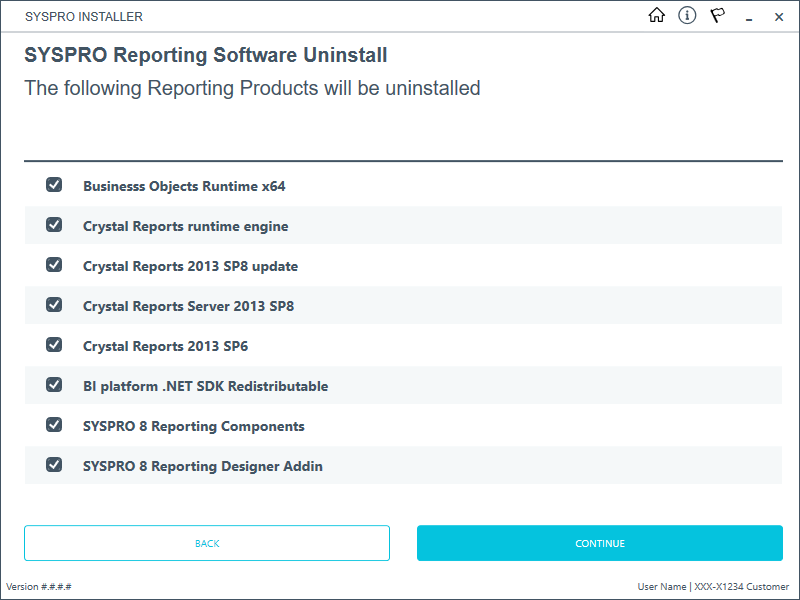
Task: Click the SYSPRO INSTALLER title bar text
Action: click(x=84, y=17)
